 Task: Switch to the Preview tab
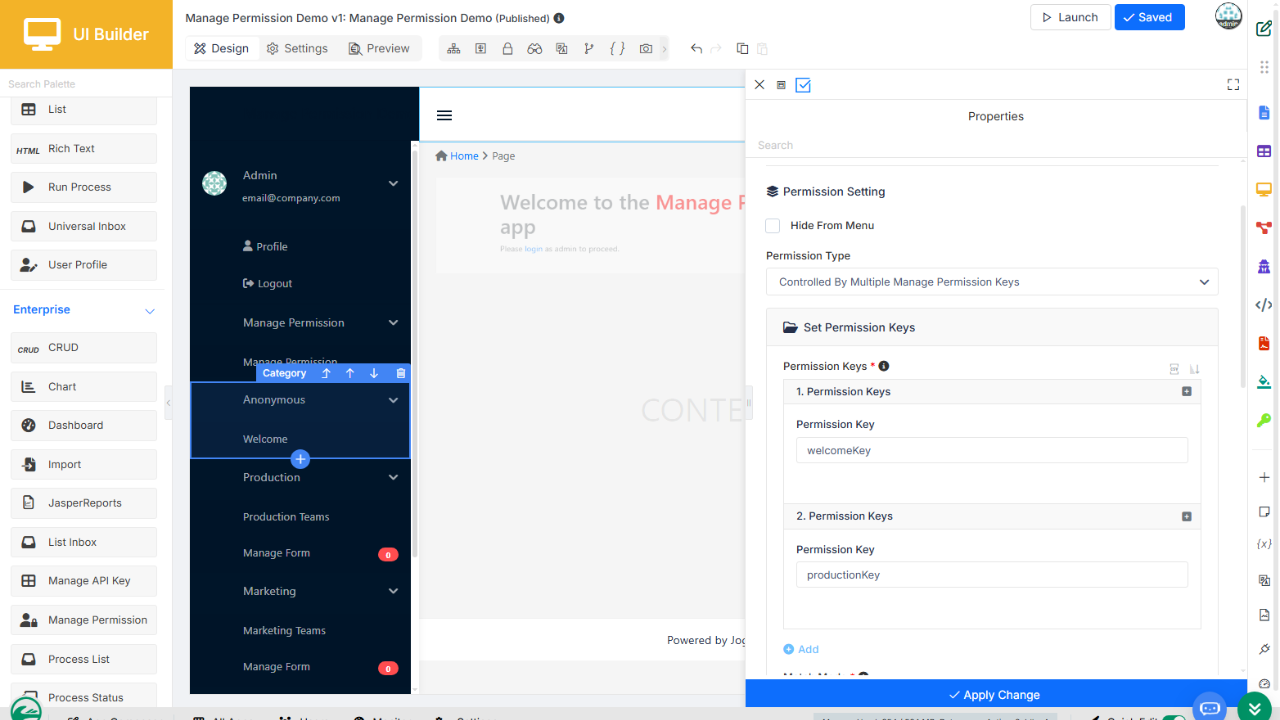(379, 48)
